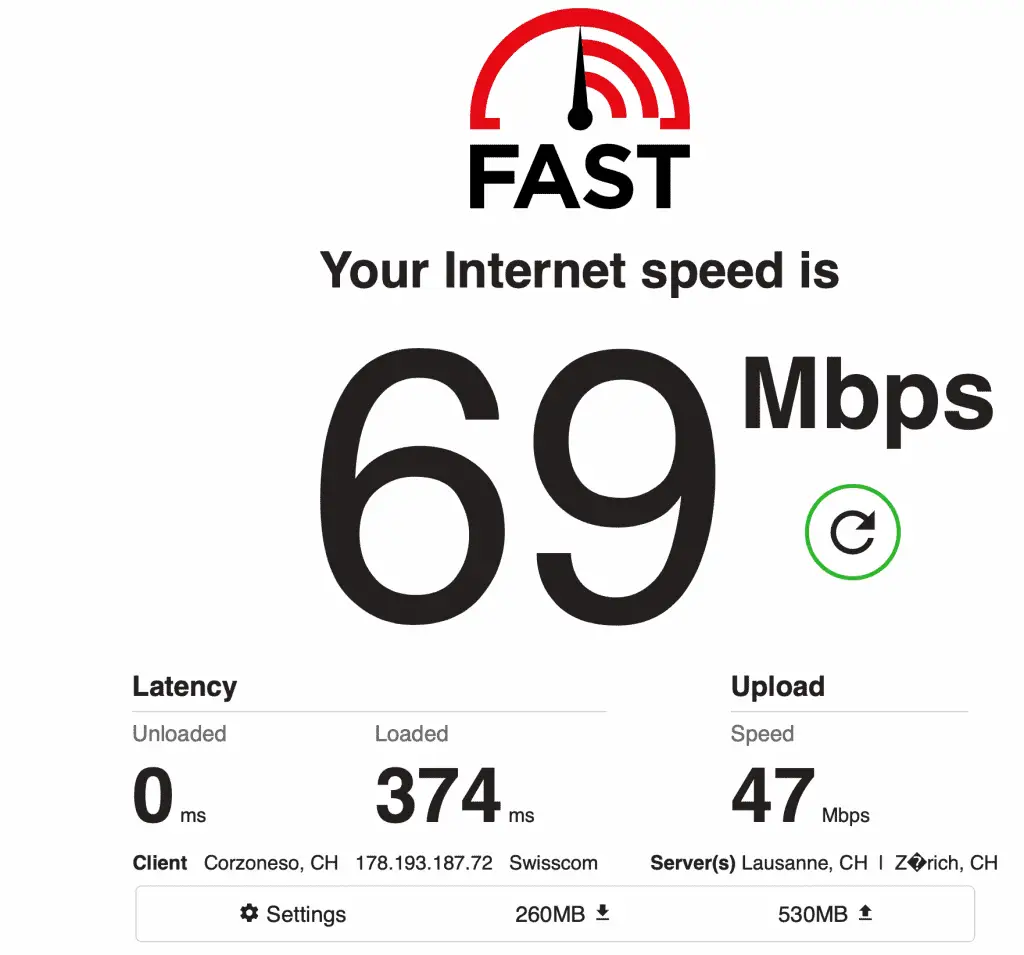Select the loaded latency 374 ms value
Viewport: 1024px width, 955px height.
click(x=455, y=796)
